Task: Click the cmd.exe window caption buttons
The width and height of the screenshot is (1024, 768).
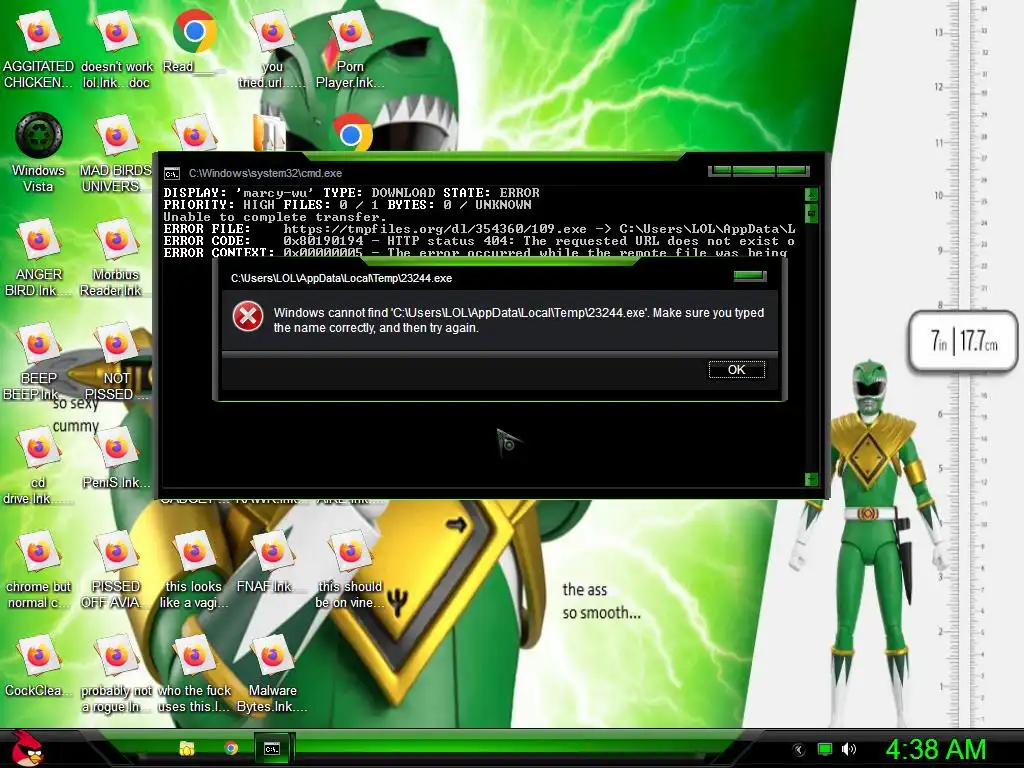Action: tap(759, 171)
